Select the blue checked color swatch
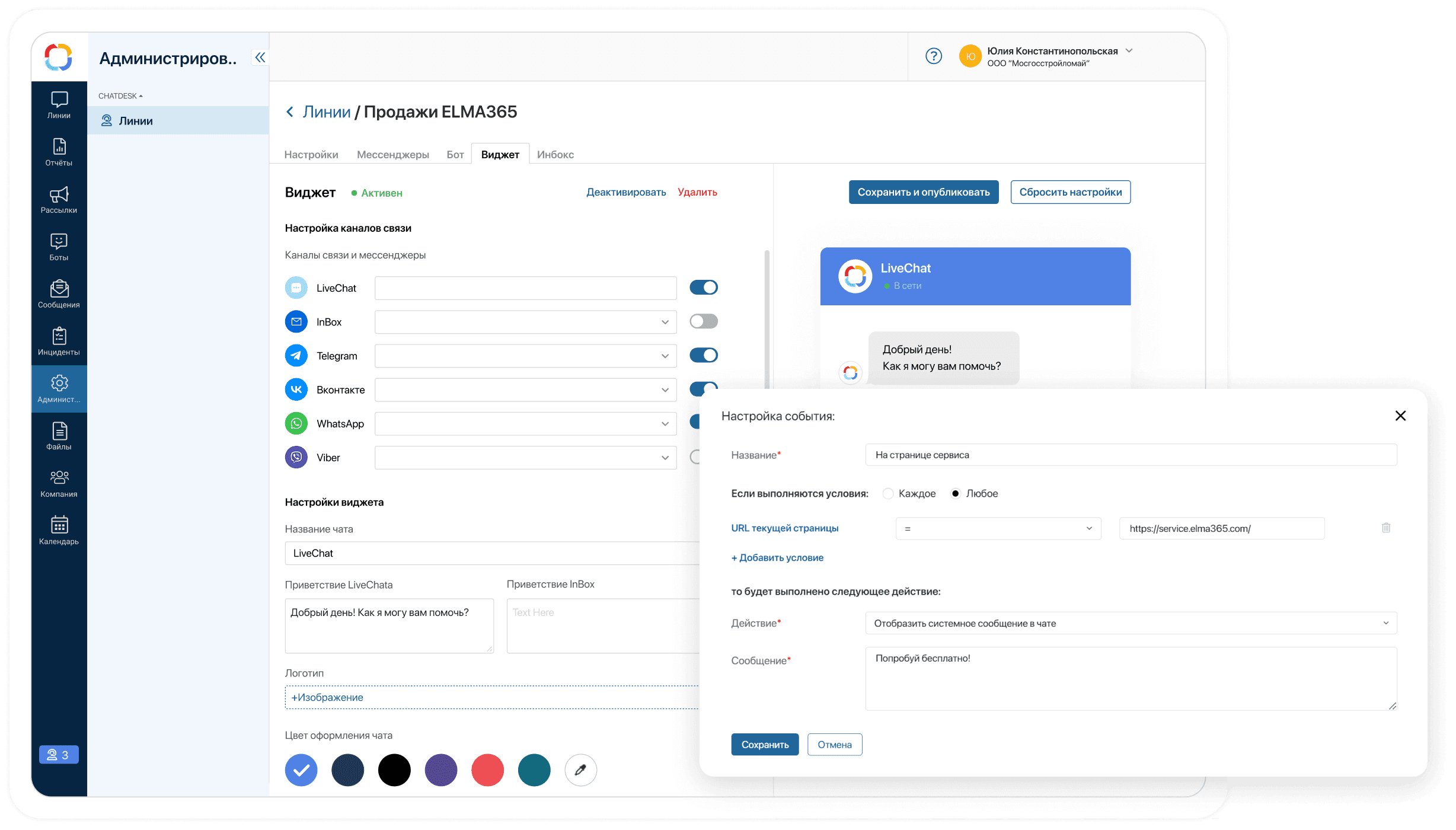 click(301, 770)
